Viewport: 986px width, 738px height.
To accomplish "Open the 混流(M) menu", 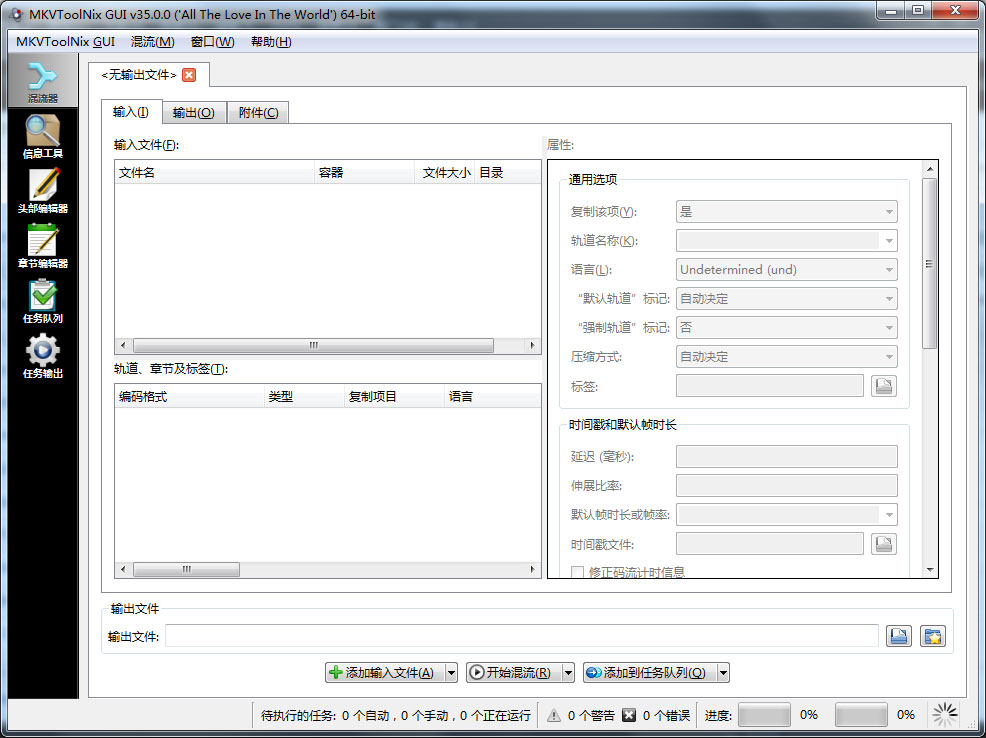I will coord(151,42).
